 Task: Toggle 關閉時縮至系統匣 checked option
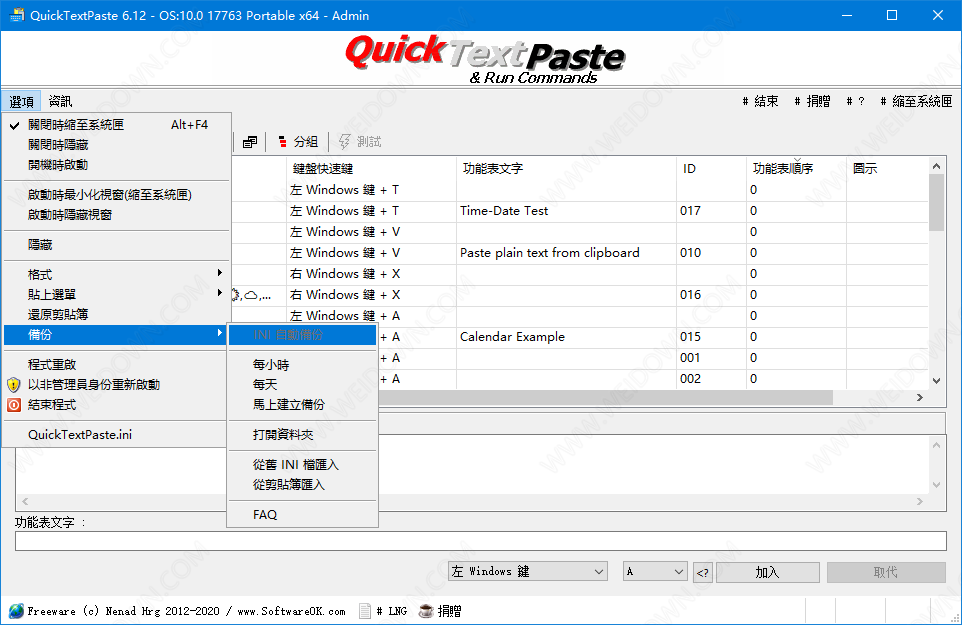(x=76, y=125)
